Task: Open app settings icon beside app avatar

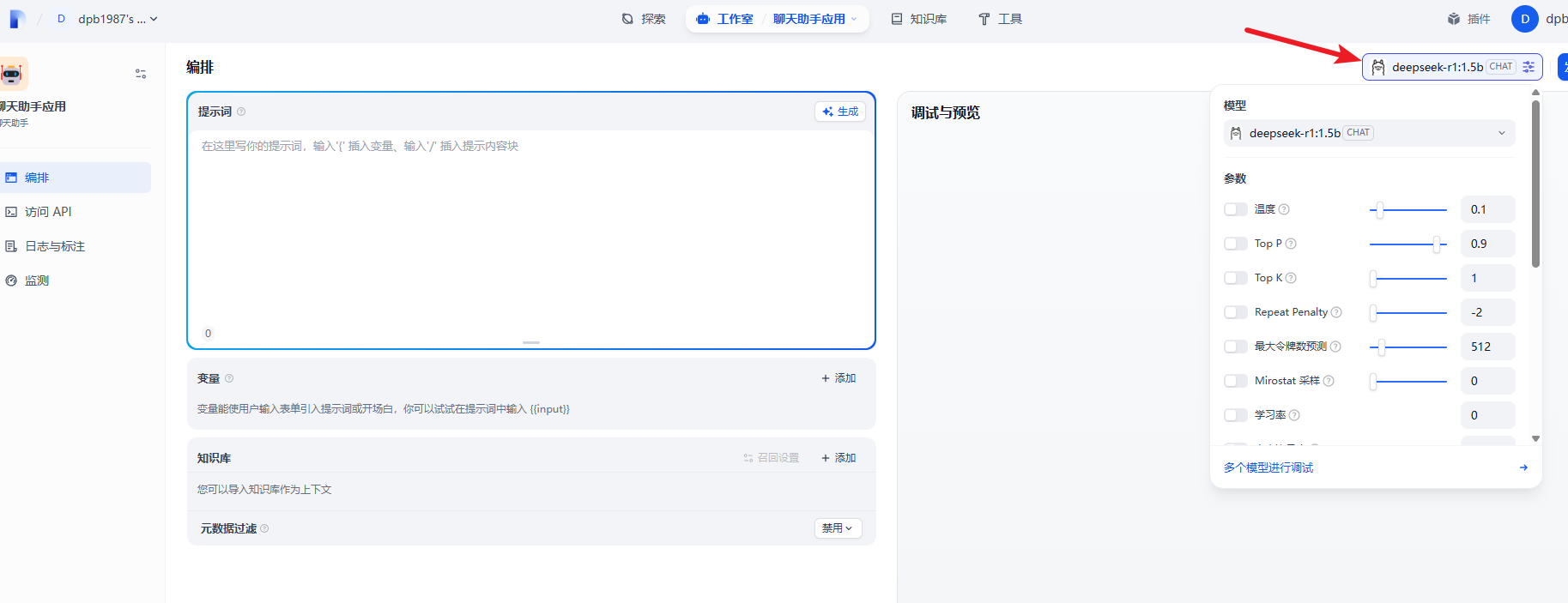Action: (x=141, y=74)
